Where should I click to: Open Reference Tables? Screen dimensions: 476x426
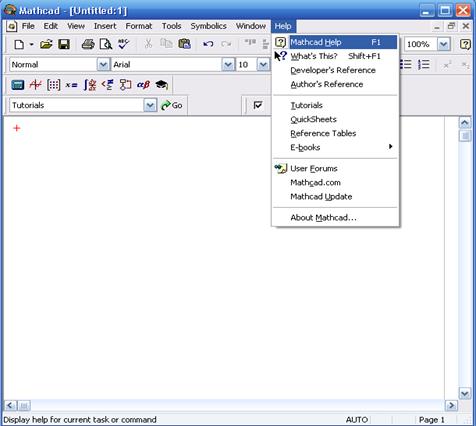[336, 133]
